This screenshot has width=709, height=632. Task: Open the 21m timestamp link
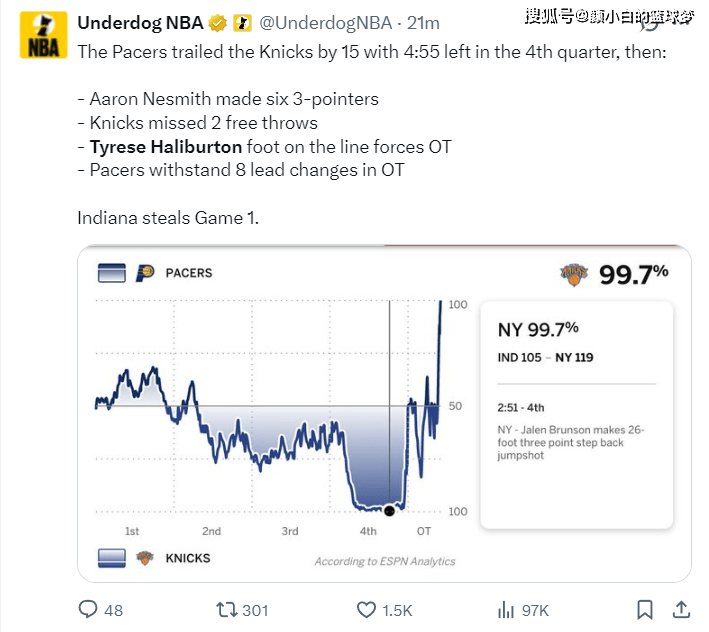[x=423, y=23]
